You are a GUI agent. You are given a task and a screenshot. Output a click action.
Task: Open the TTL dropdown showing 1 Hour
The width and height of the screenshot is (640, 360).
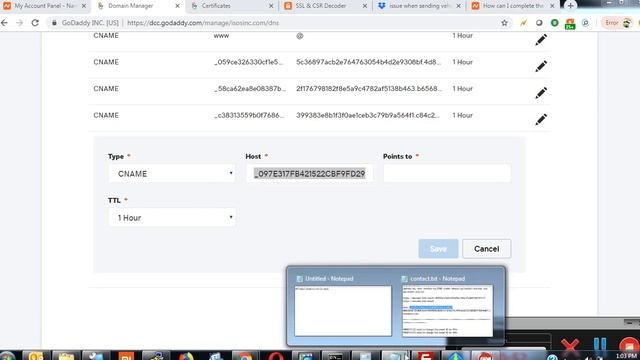click(172, 218)
